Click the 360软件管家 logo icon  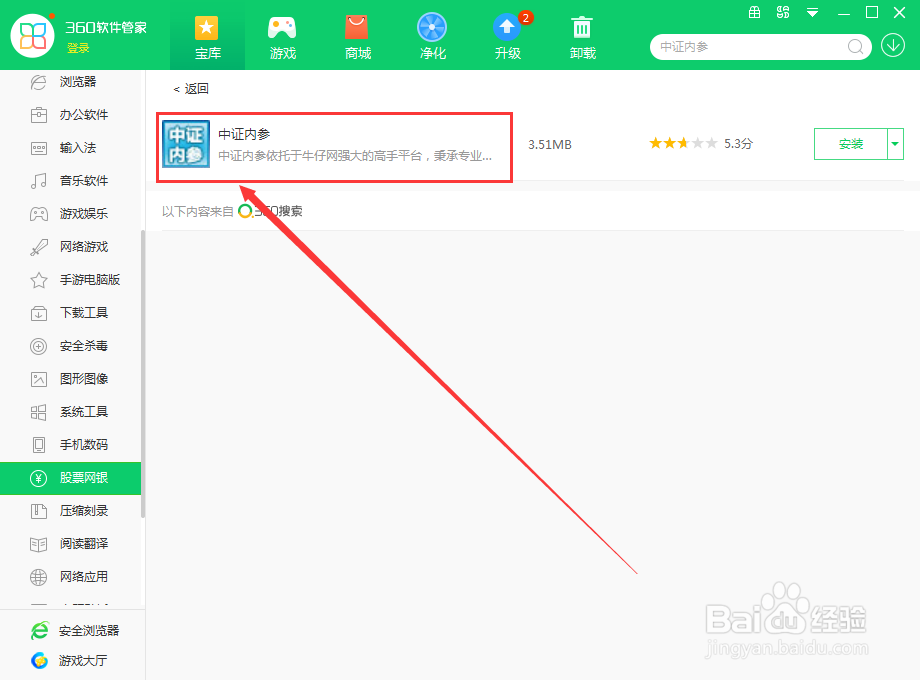pos(33,36)
